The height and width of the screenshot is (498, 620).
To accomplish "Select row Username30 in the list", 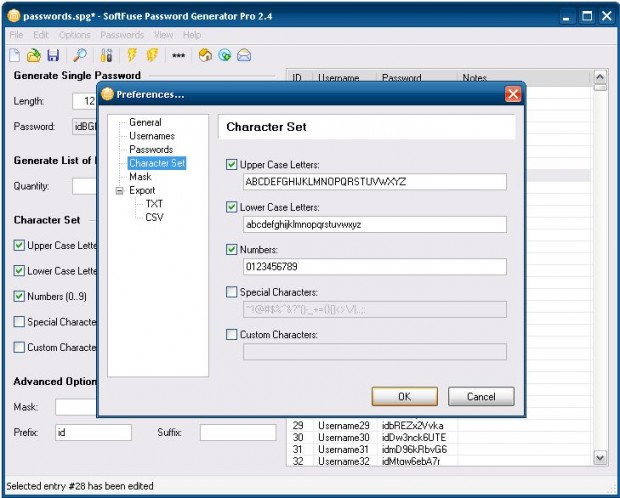I will pyautogui.click(x=439, y=437).
